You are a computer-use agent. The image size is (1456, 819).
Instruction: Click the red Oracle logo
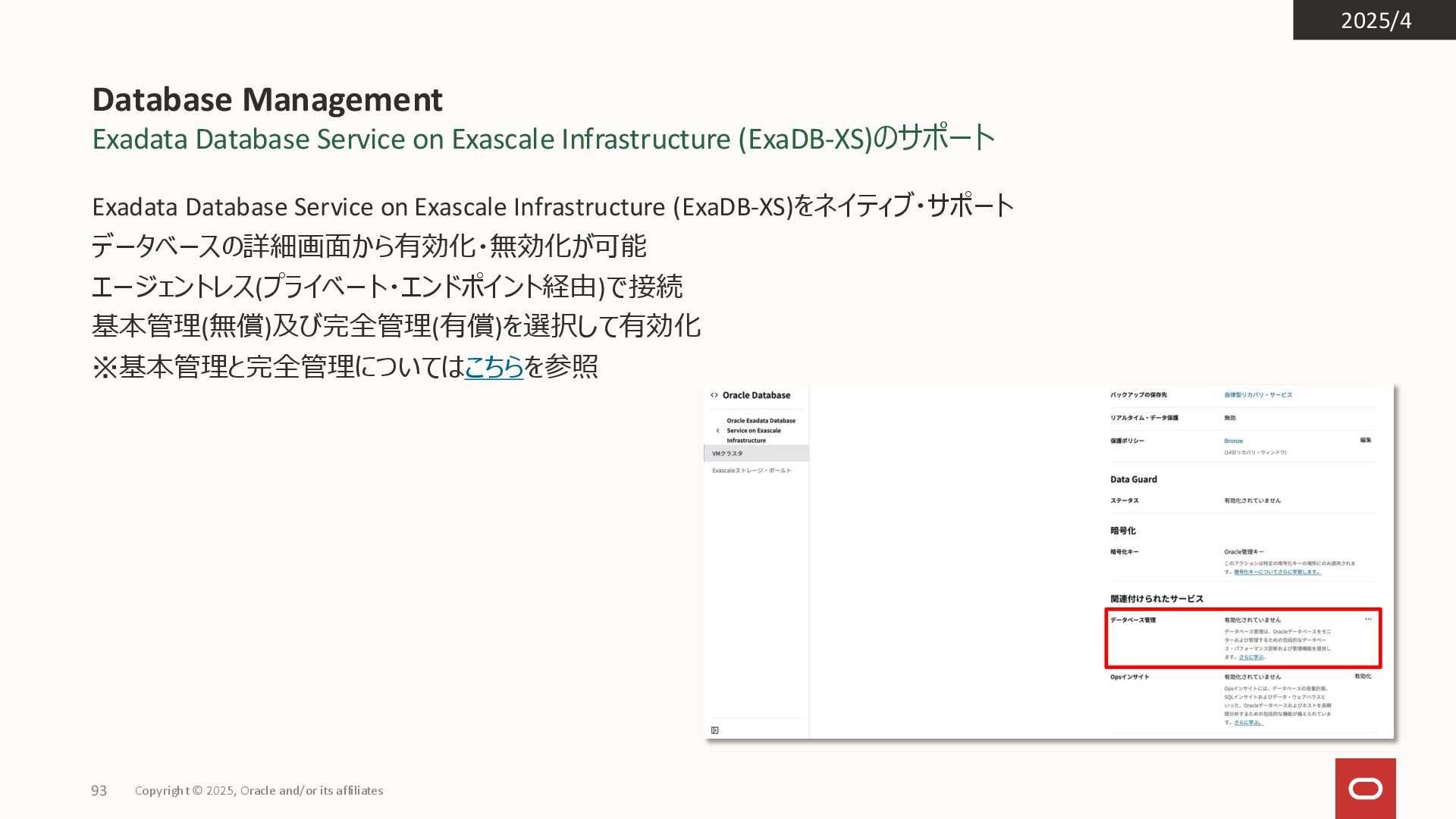pyautogui.click(x=1365, y=789)
